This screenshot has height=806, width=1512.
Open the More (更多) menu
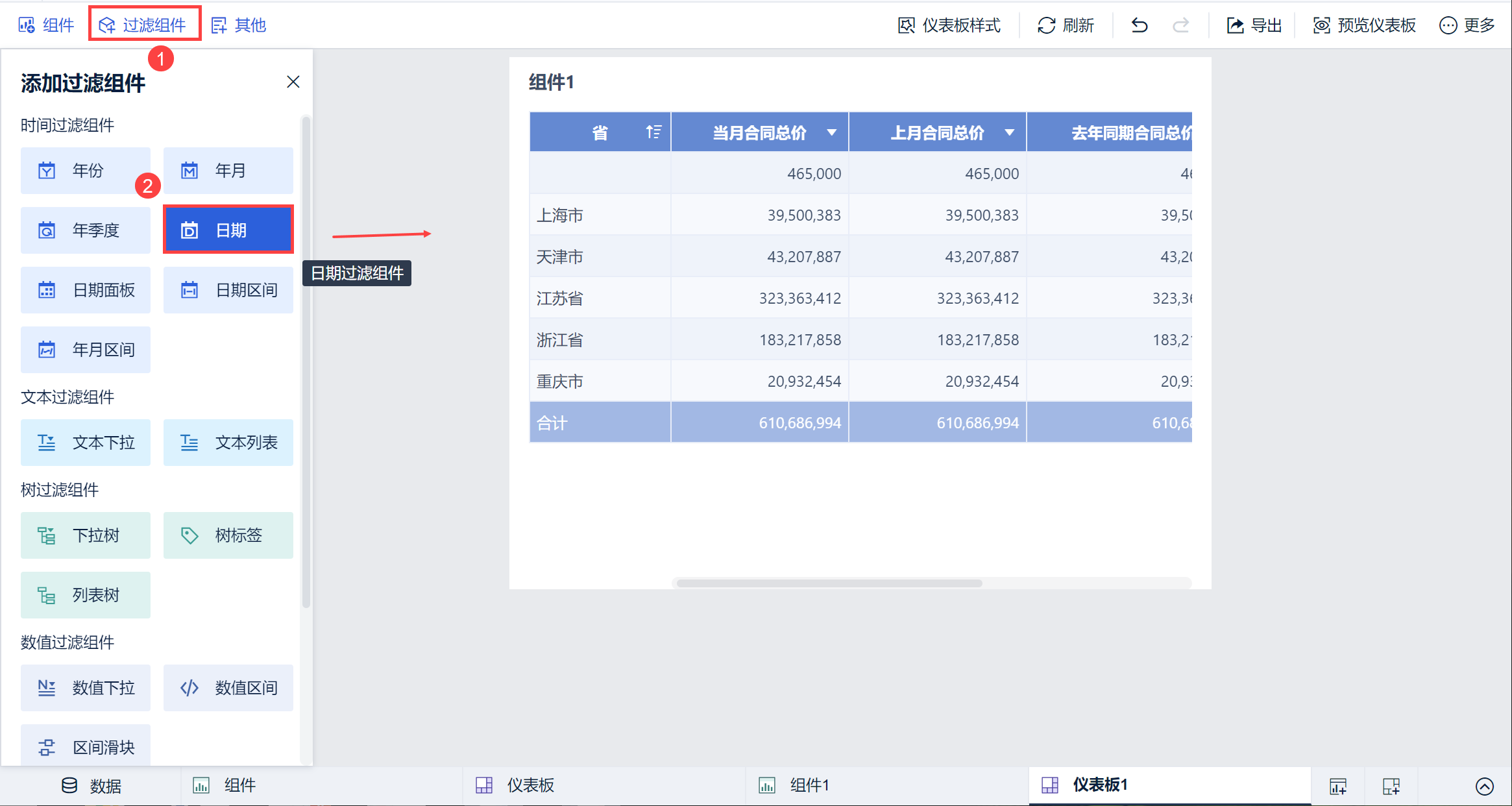click(x=1467, y=25)
